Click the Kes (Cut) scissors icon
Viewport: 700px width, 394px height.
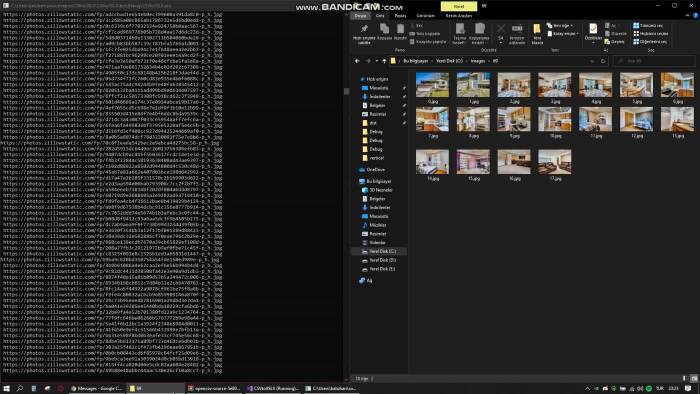click(412, 26)
